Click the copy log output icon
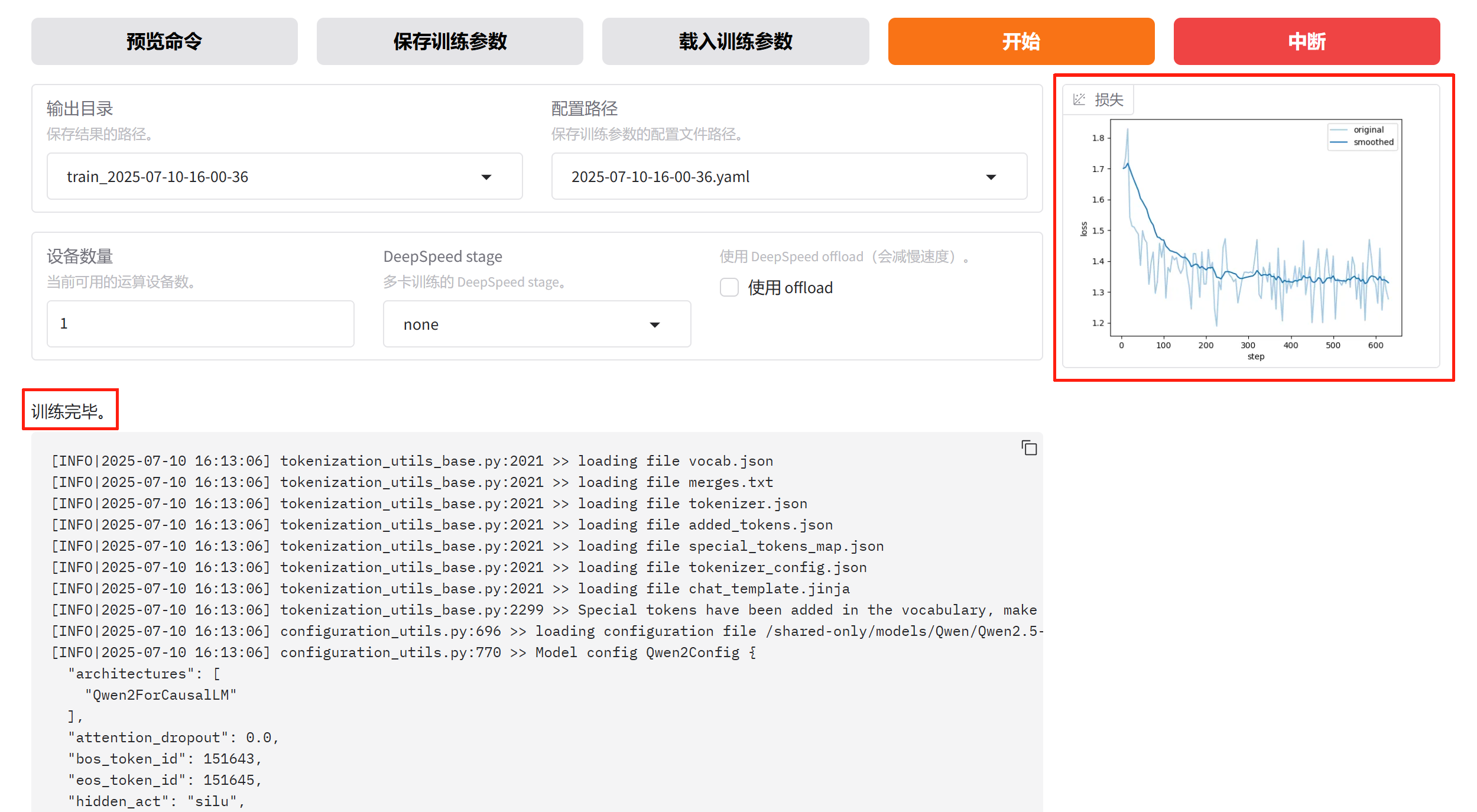Image resolution: width=1477 pixels, height=812 pixels. [1028, 448]
